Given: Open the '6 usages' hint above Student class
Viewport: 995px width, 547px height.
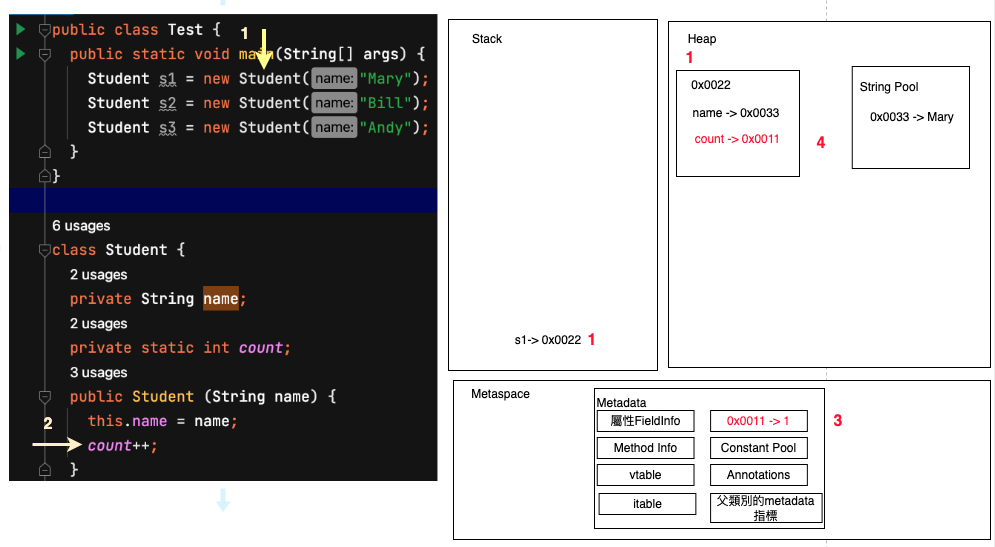Looking at the screenshot, I should tap(81, 226).
